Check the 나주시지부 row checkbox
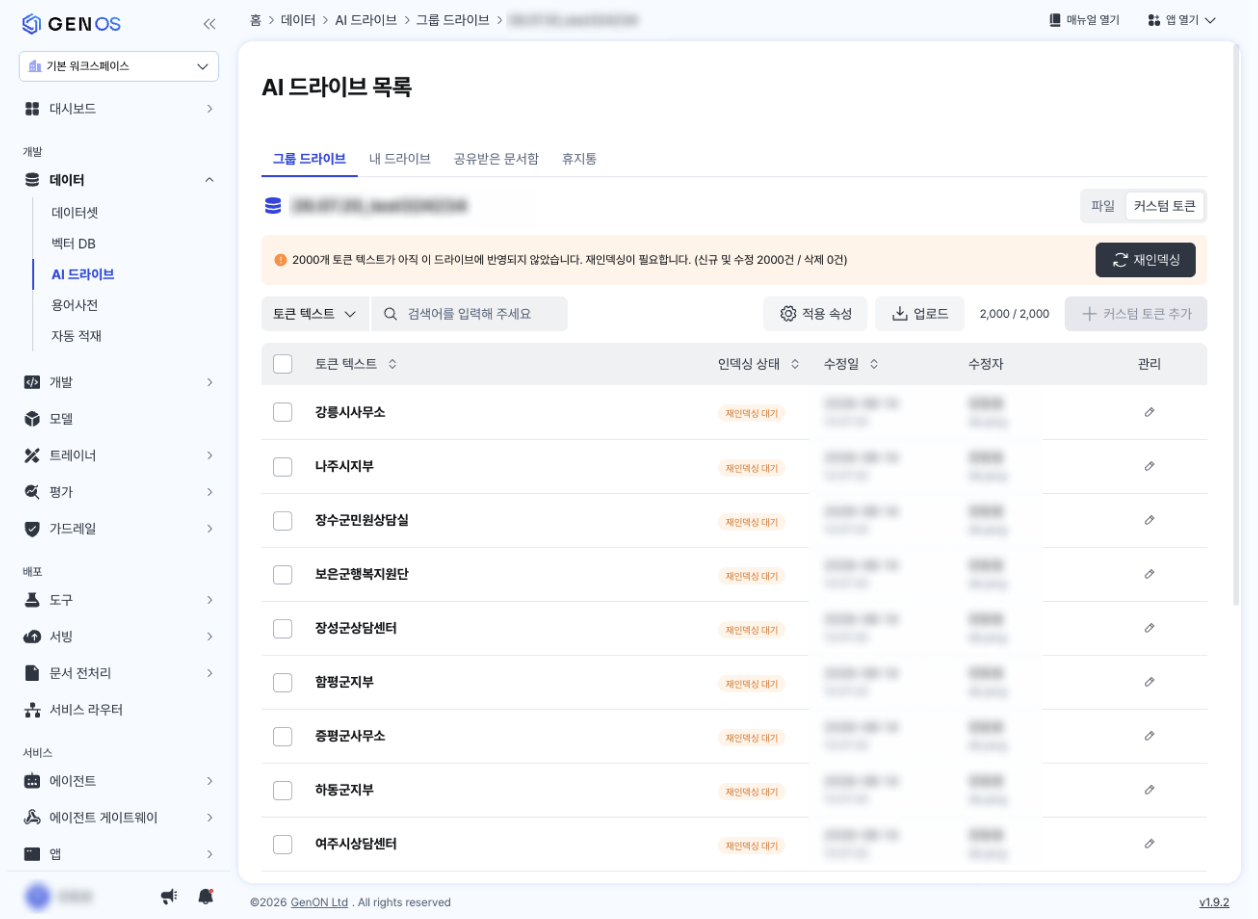This screenshot has width=1258, height=919. coord(282,466)
